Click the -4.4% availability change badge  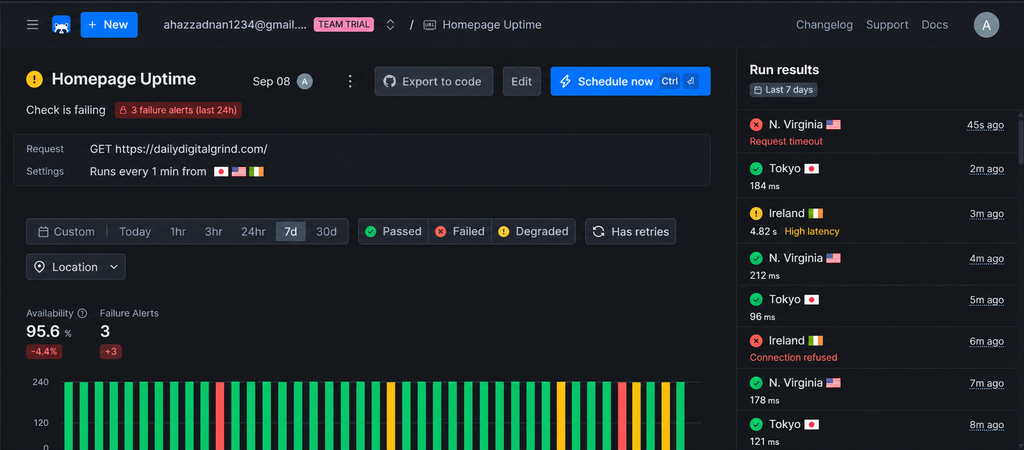pyautogui.click(x=44, y=351)
